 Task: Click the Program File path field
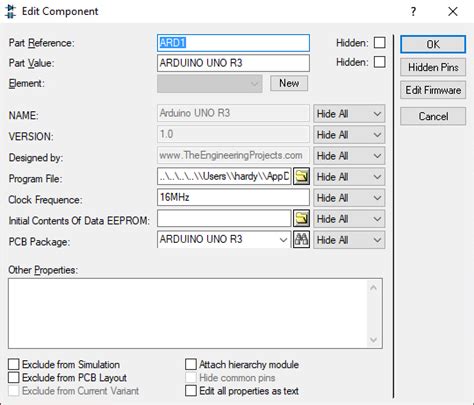[224, 176]
